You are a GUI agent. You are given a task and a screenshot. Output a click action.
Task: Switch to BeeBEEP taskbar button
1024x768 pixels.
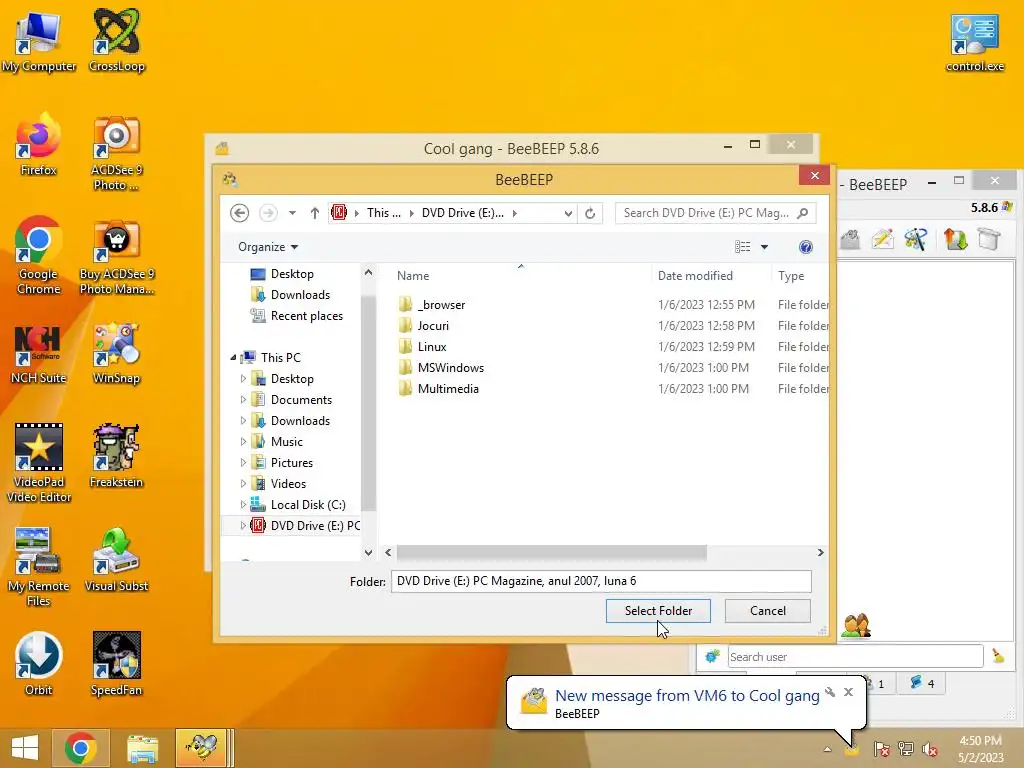click(x=201, y=748)
